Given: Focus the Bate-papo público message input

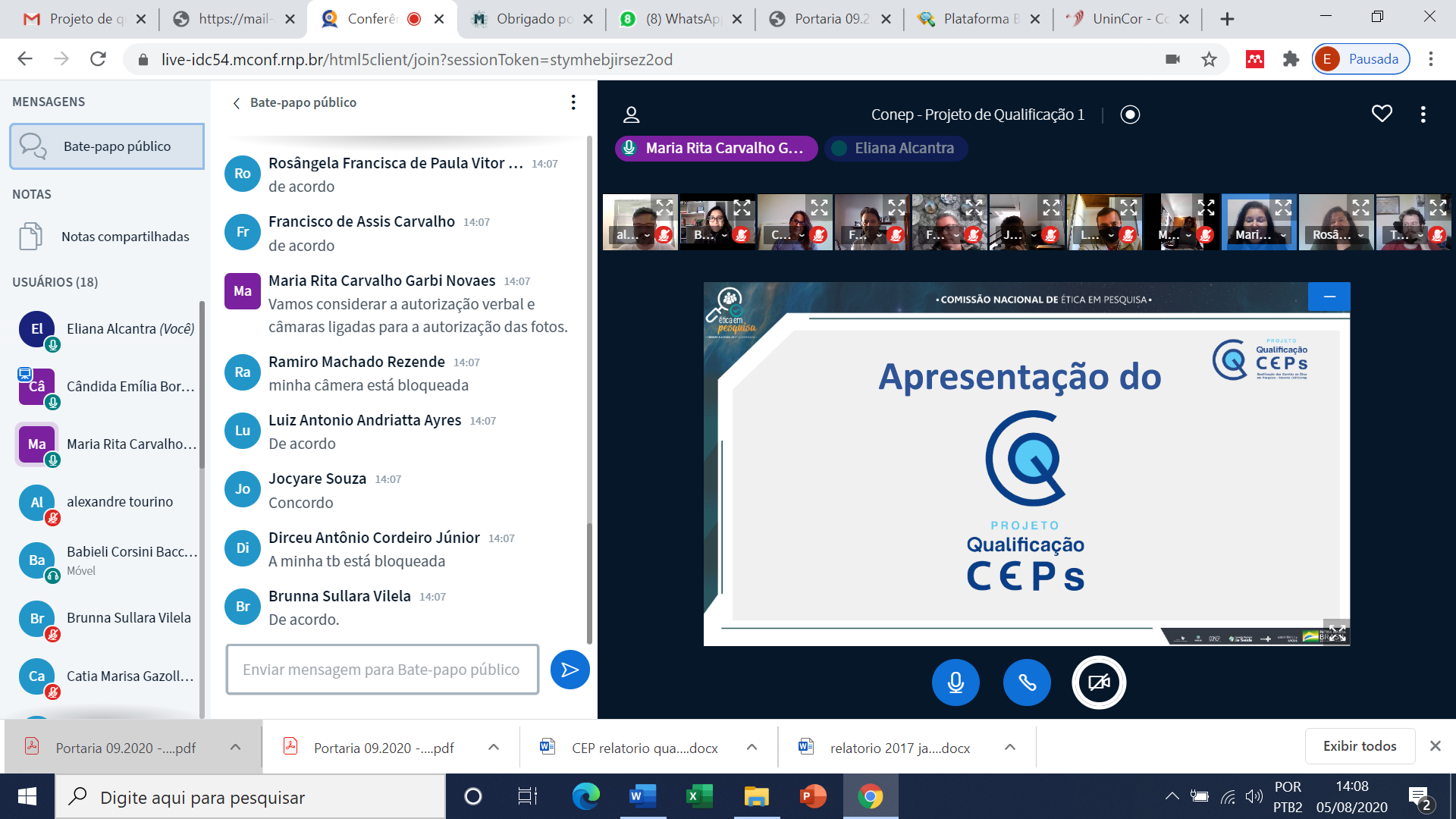Looking at the screenshot, I should 382,670.
